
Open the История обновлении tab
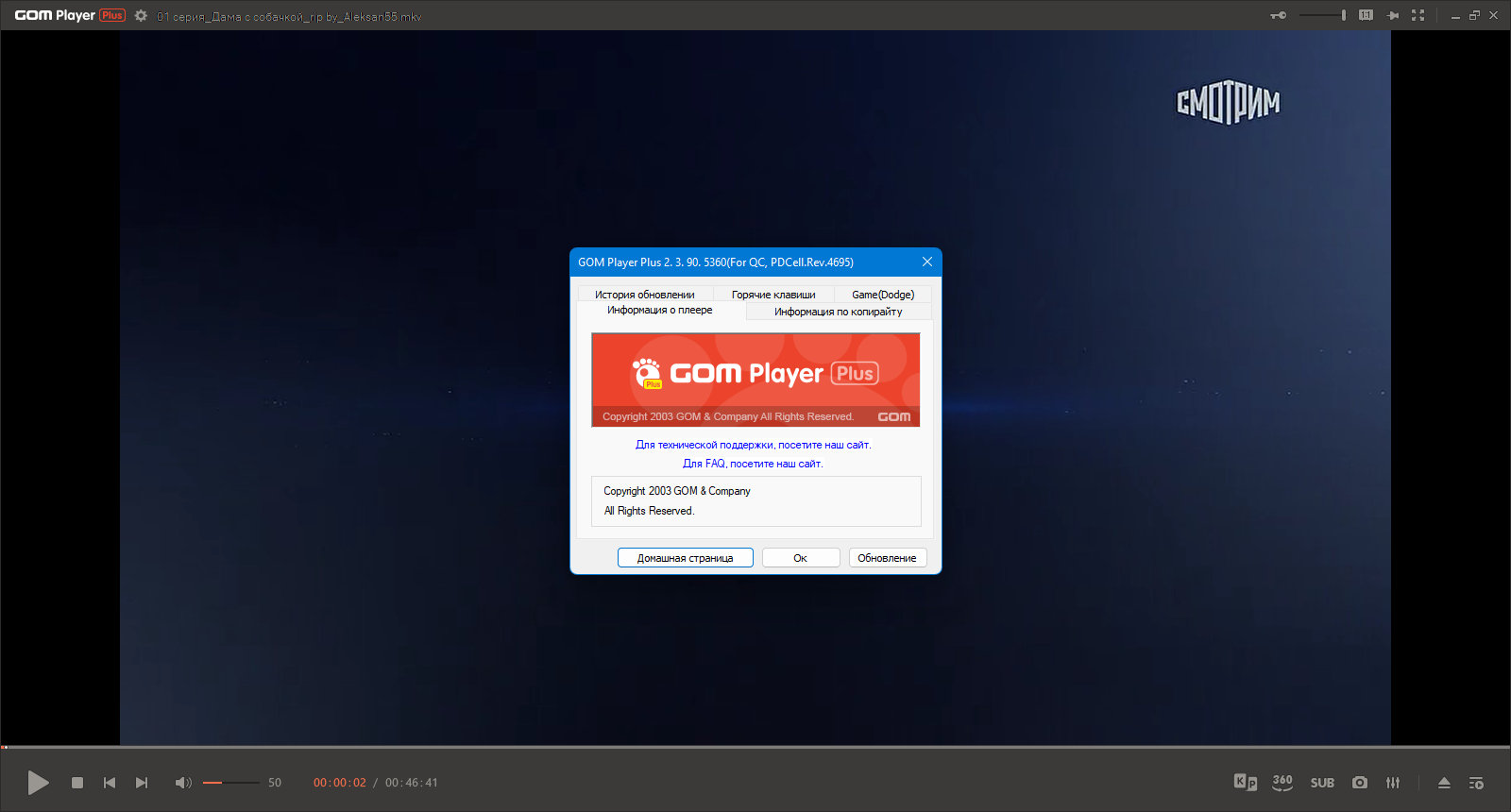pos(645,295)
